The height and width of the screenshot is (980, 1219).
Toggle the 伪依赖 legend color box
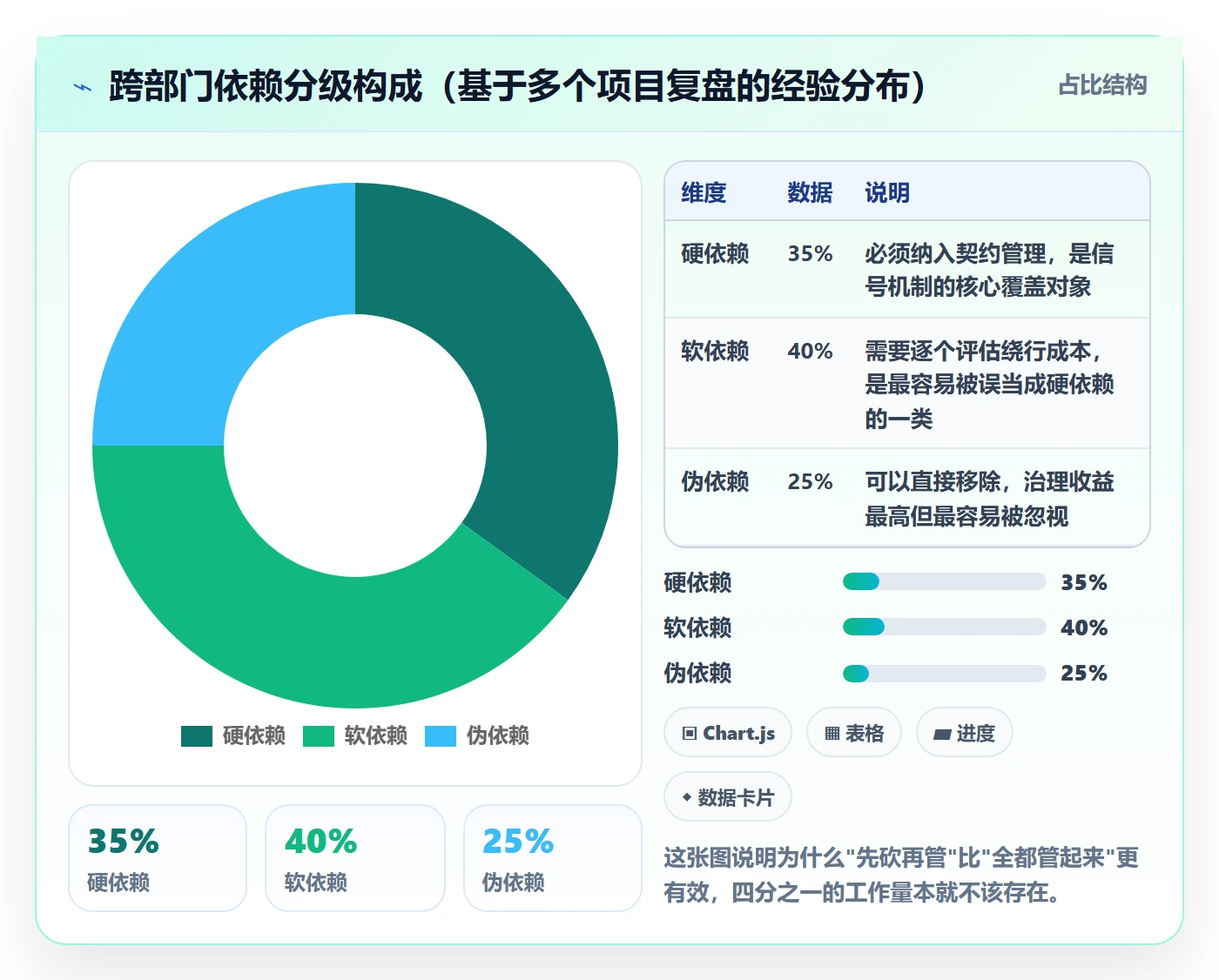[441, 736]
